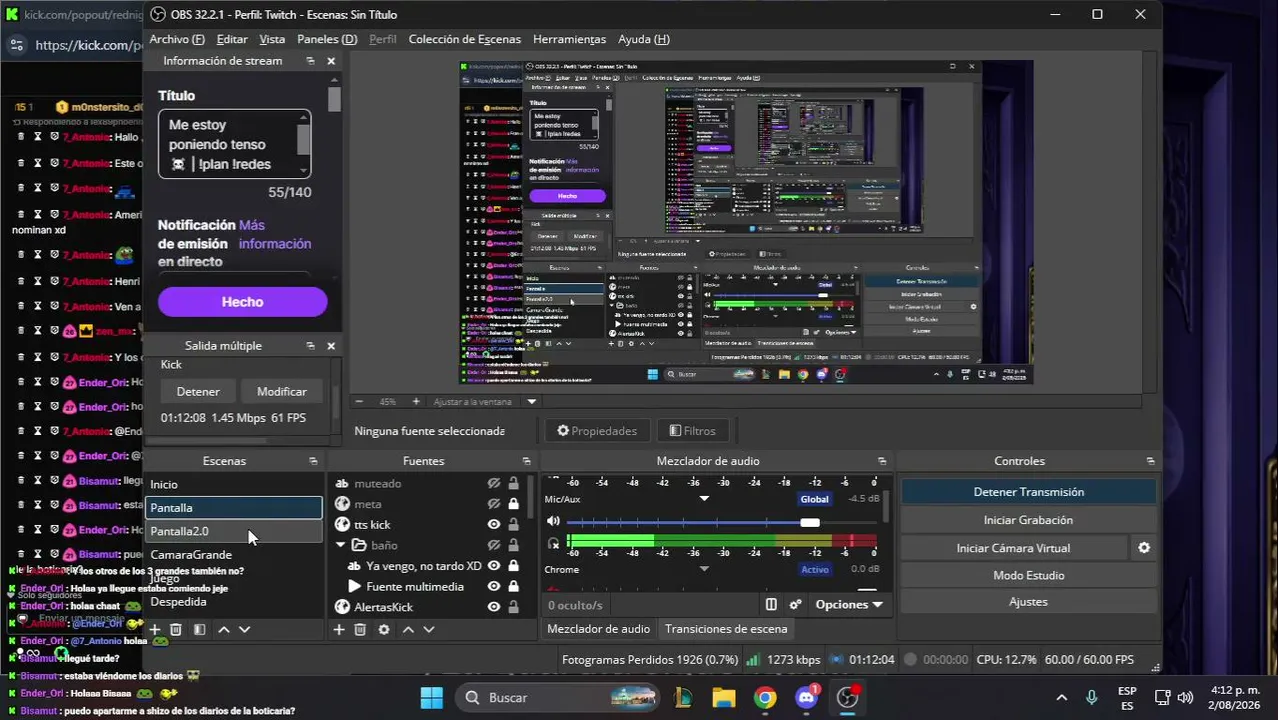This screenshot has width=1278, height=720.
Task: Move scene up with arrow in Escenas
Action: (x=224, y=629)
